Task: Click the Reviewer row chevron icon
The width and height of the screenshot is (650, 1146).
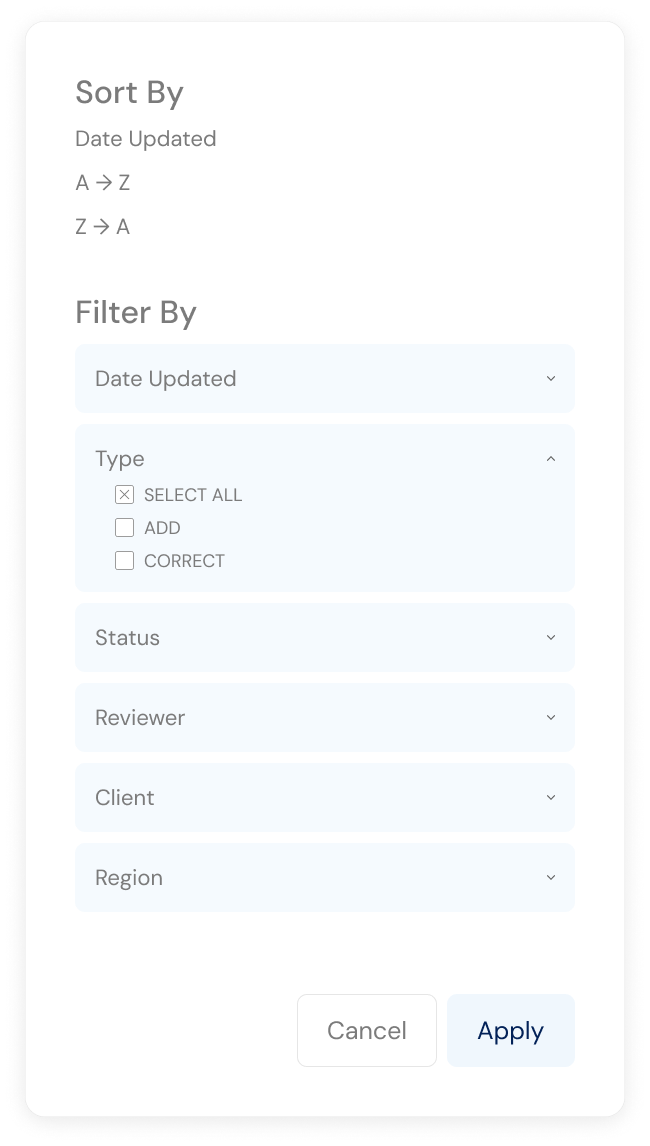Action: [x=551, y=718]
